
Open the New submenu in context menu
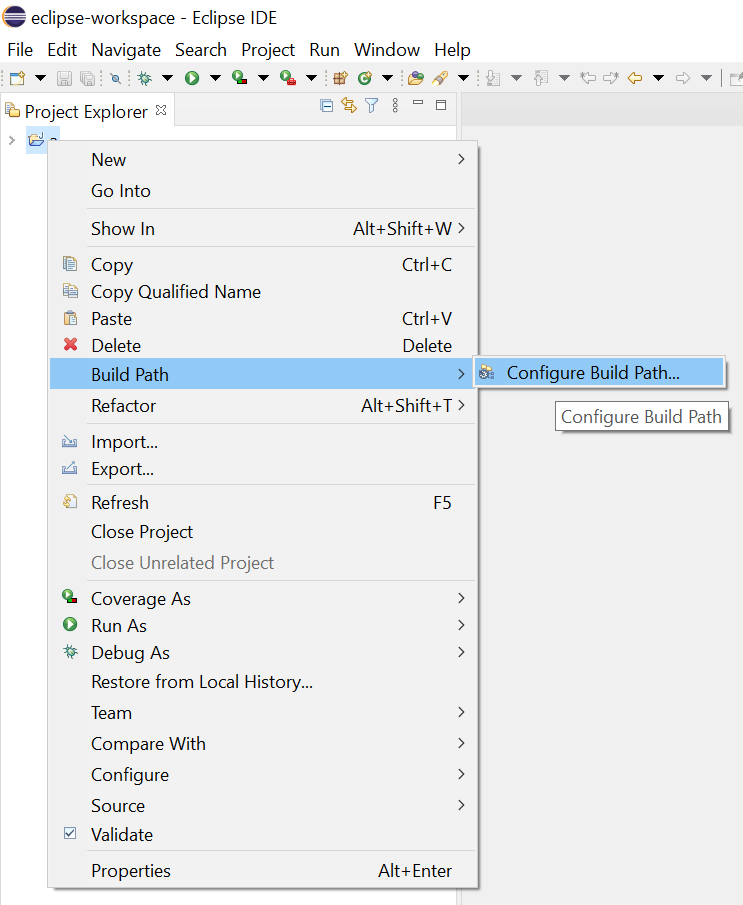coord(263,160)
